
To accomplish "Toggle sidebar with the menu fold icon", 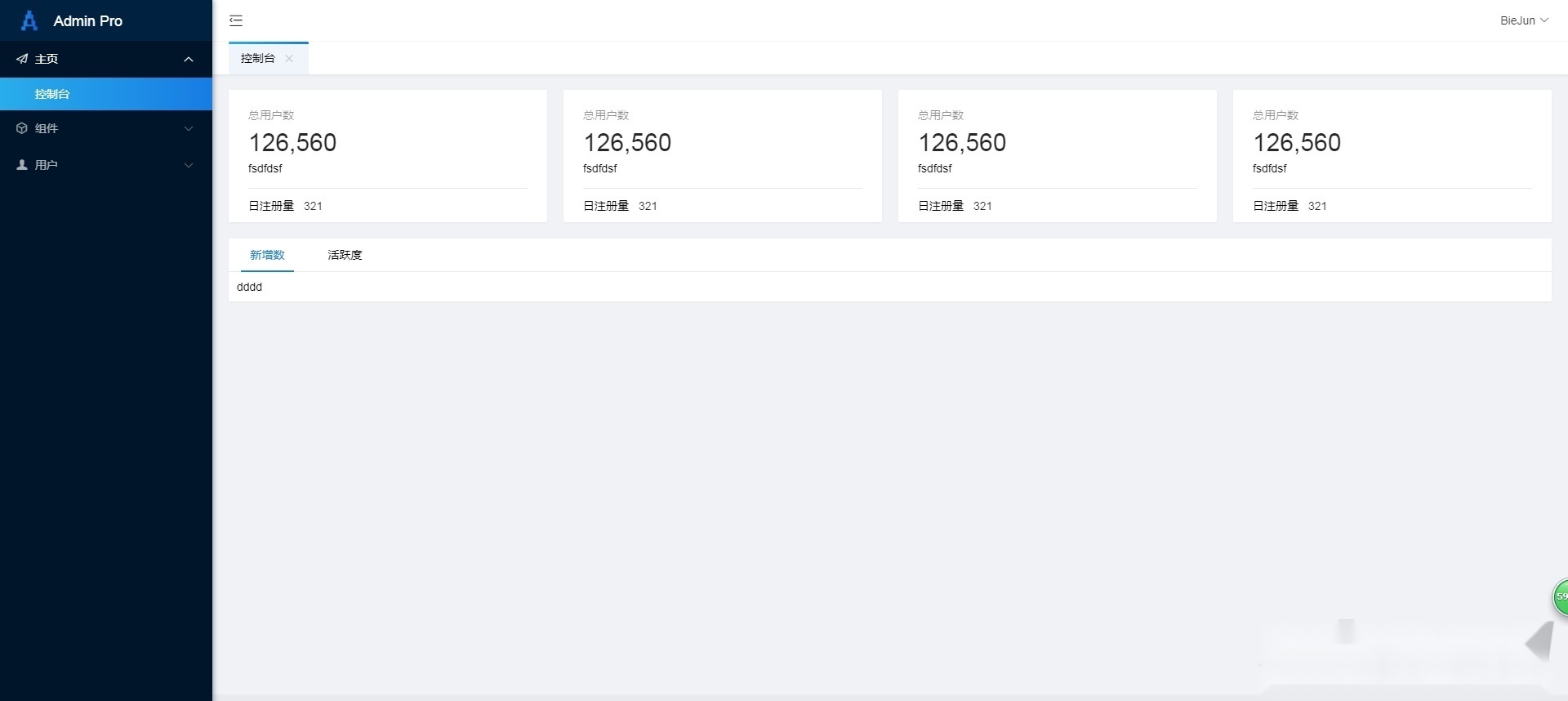I will point(236,20).
